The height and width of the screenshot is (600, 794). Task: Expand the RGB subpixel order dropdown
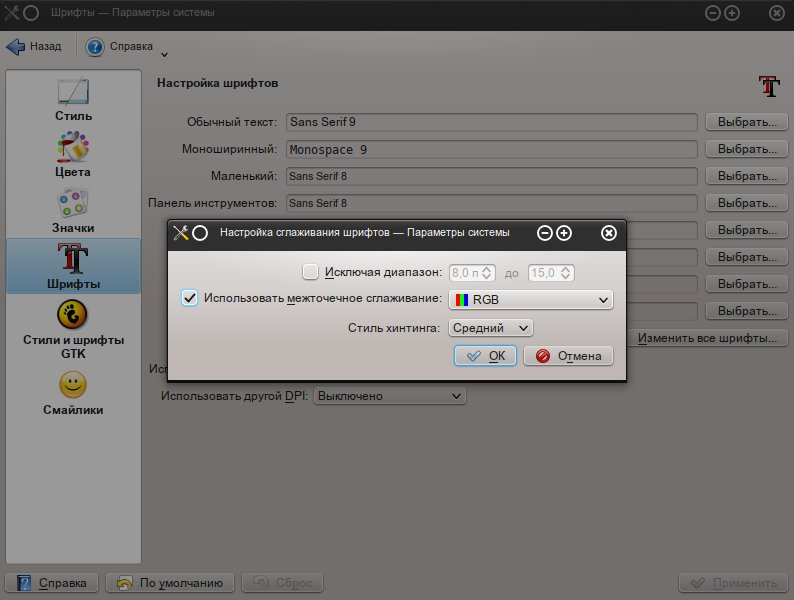click(530, 299)
